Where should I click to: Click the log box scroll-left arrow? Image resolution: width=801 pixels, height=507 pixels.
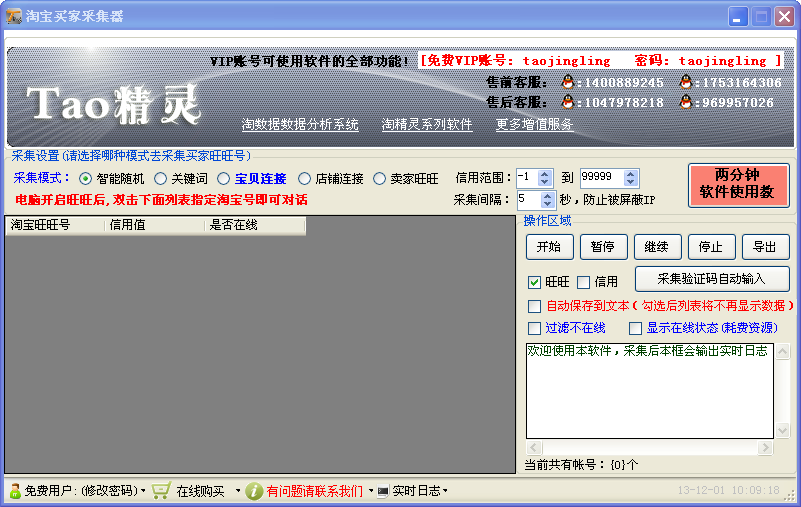point(534,448)
